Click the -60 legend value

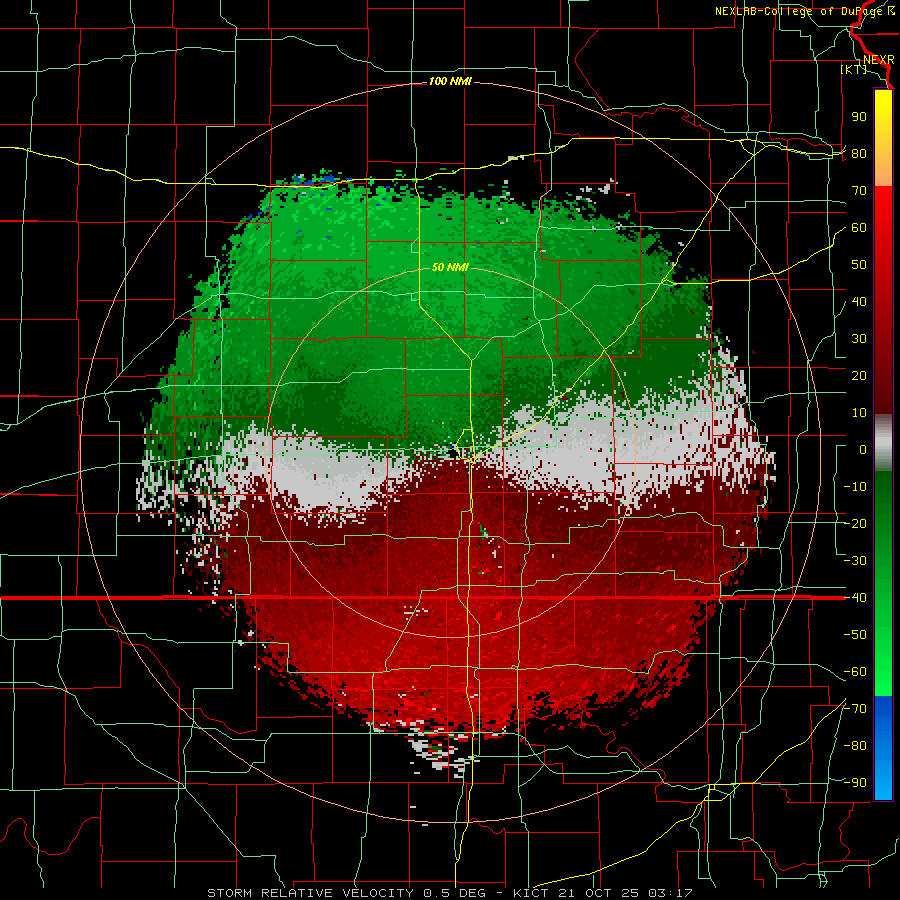click(855, 672)
